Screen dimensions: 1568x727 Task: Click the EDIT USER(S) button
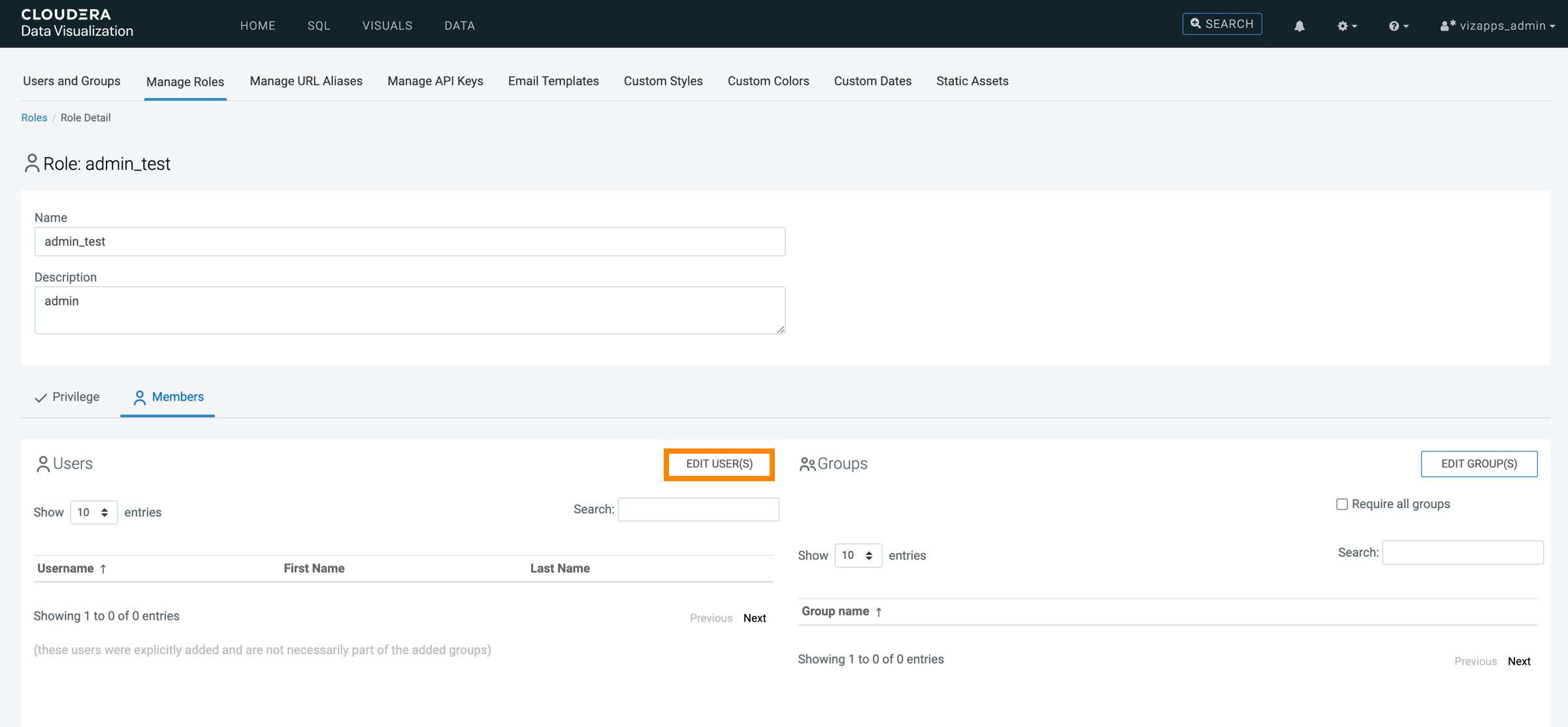pos(719,464)
